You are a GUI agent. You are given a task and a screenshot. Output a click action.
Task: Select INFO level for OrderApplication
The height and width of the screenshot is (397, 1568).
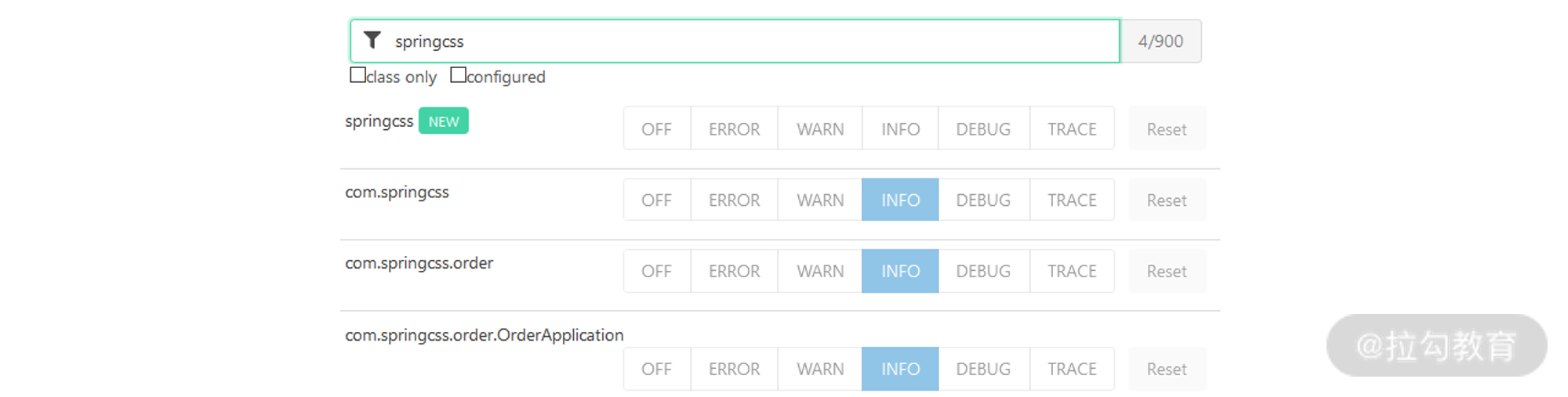coord(900,369)
